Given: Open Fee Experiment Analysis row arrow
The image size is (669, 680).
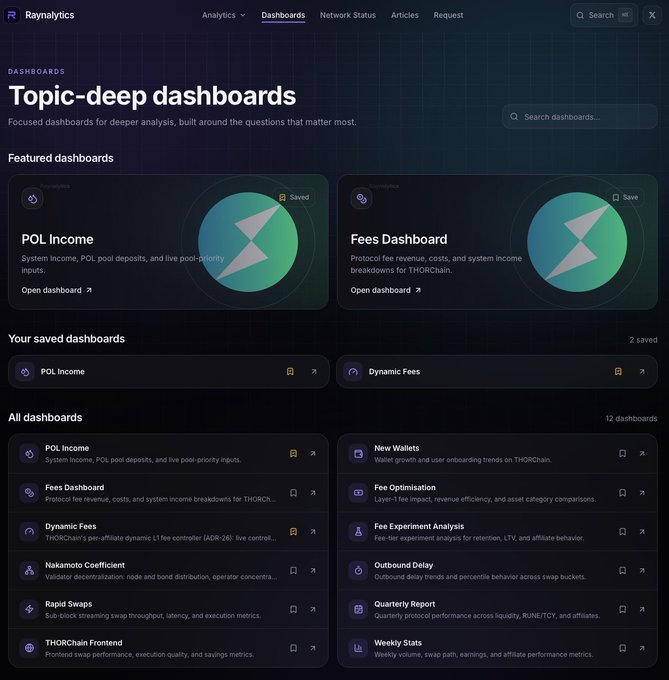Looking at the screenshot, I should [642, 532].
